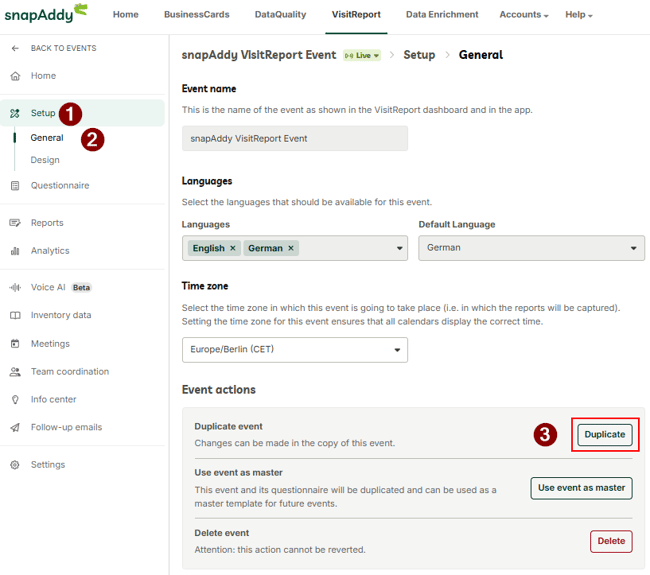This screenshot has height=575, width=650.
Task: Open Meetings in the sidebar
Action: point(50,344)
